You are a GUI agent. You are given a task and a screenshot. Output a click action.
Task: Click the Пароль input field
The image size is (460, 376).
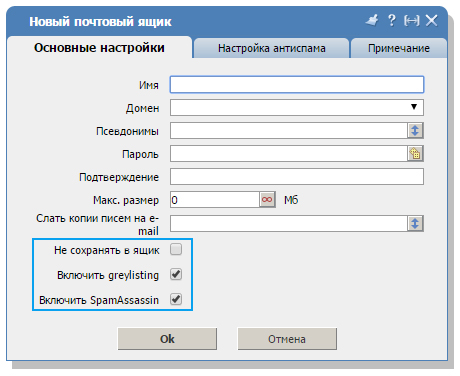289,153
